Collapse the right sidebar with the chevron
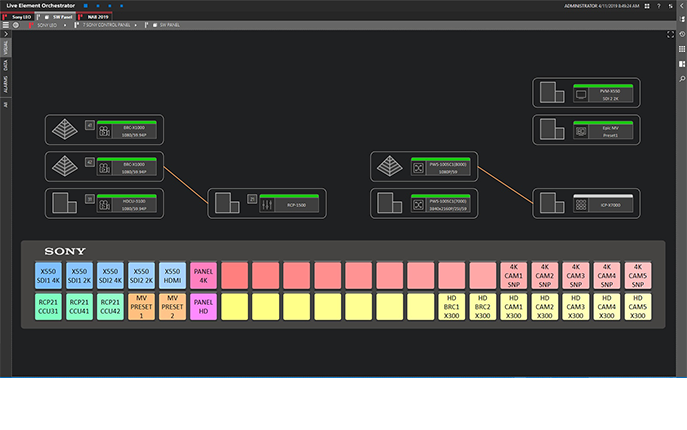 682,6
